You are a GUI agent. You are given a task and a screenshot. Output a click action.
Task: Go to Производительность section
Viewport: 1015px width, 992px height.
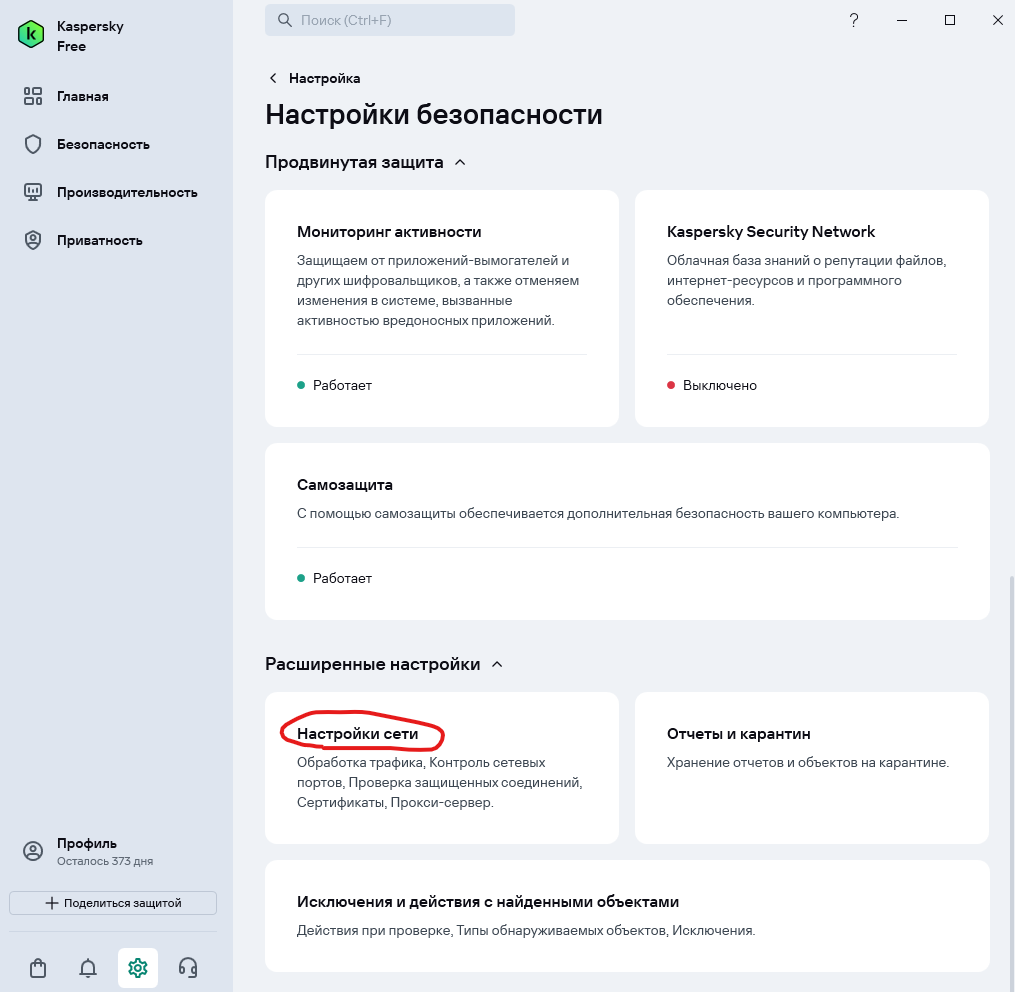pyautogui.click(x=126, y=192)
